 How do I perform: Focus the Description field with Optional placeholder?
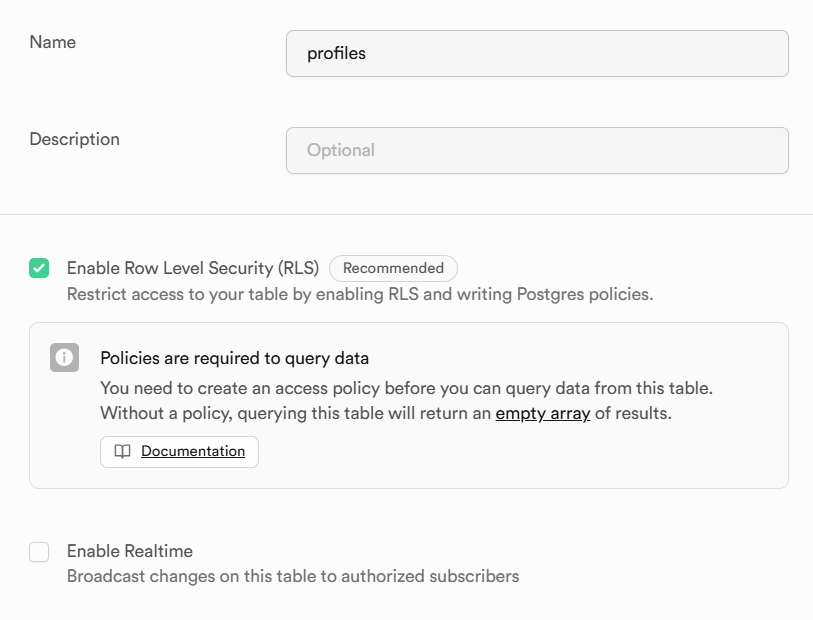(537, 150)
